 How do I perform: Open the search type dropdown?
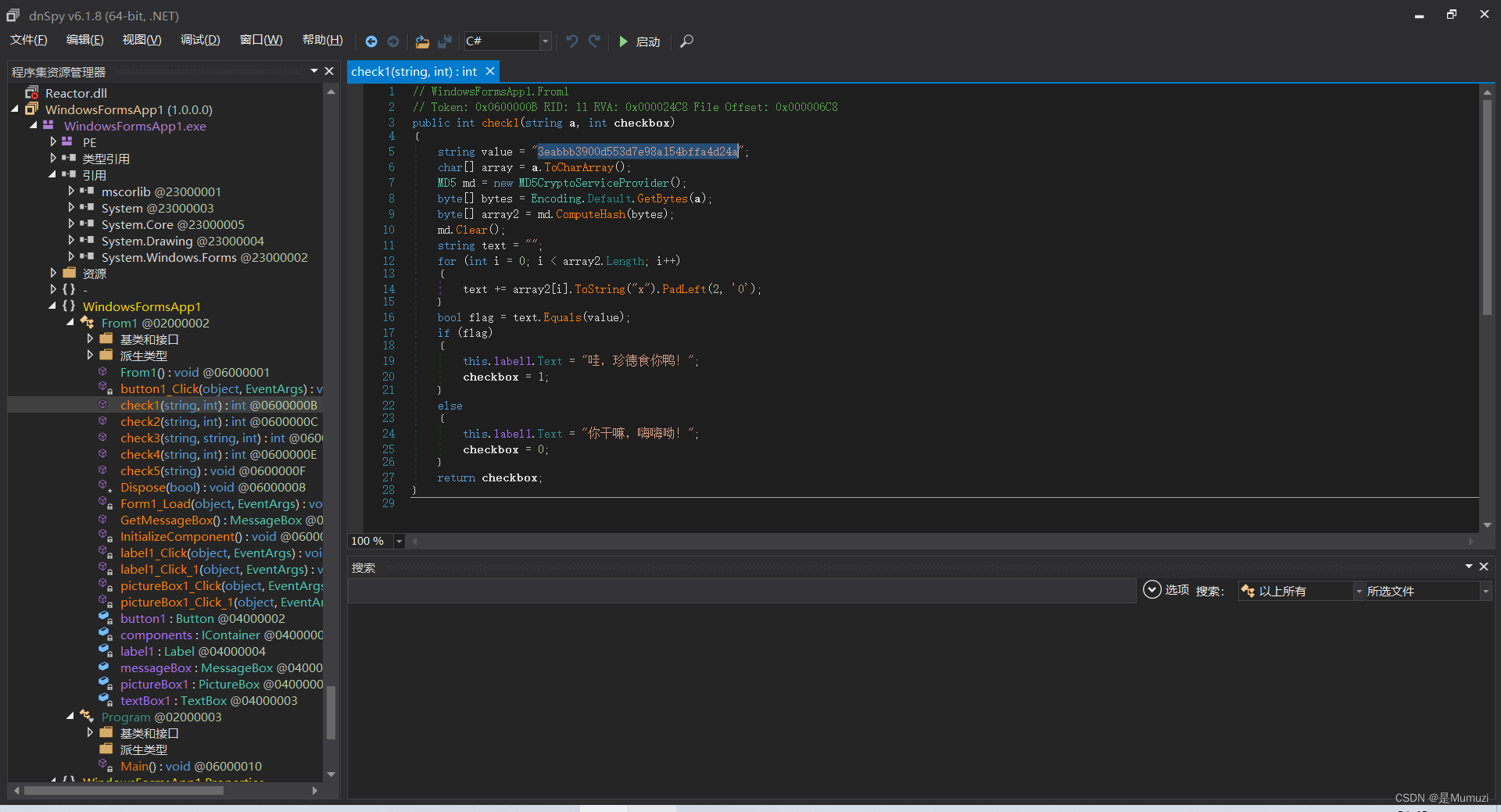(1359, 592)
